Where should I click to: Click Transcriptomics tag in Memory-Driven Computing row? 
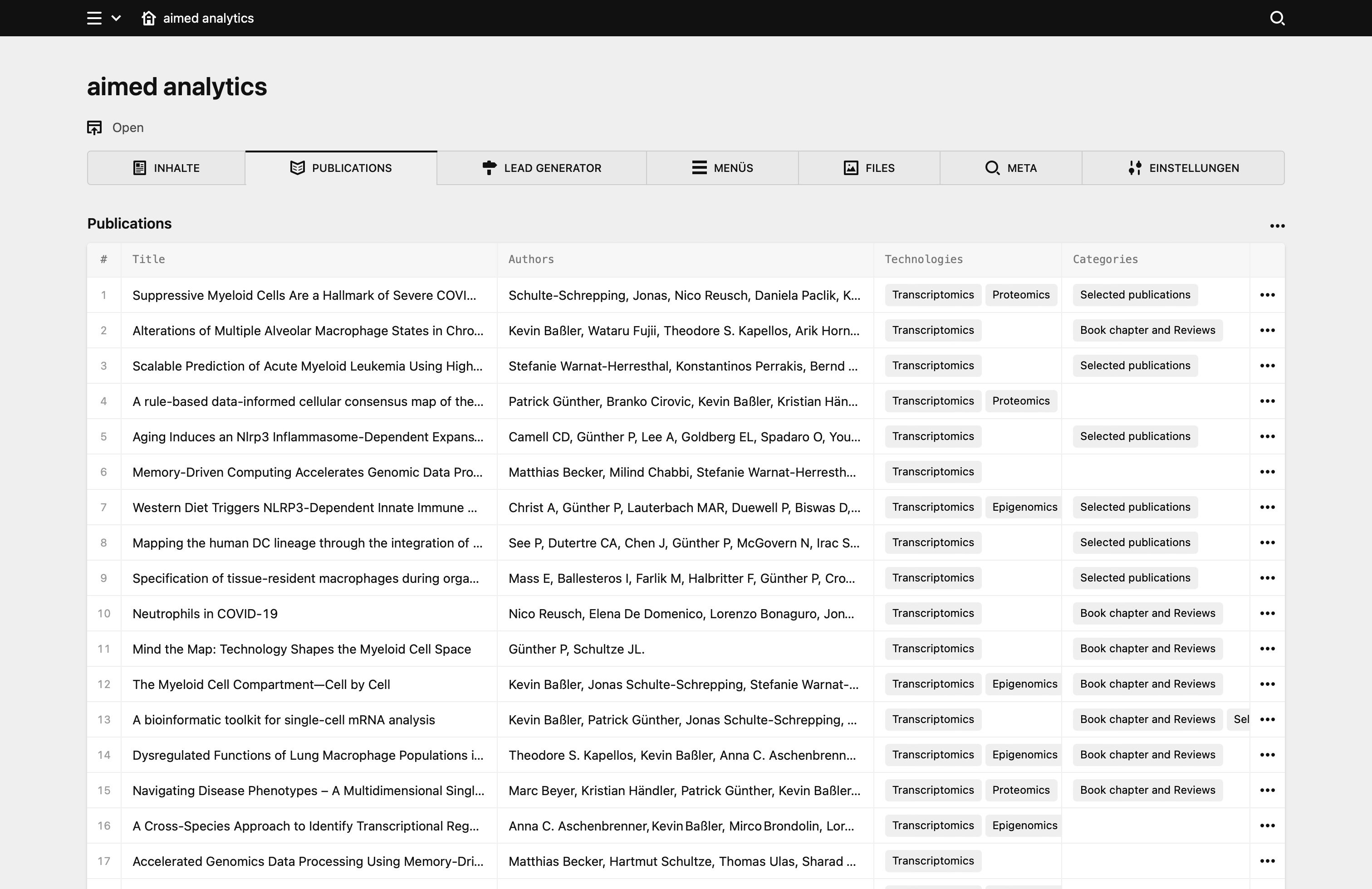point(933,472)
